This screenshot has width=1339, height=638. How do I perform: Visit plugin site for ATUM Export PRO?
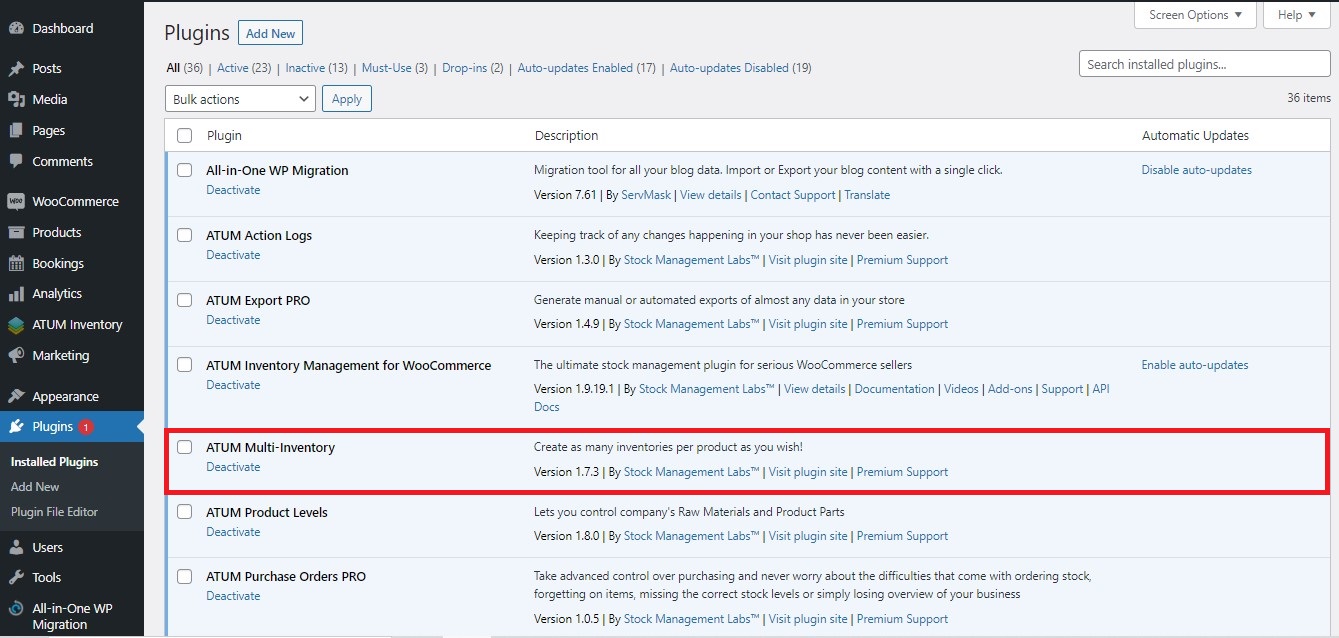tap(808, 324)
